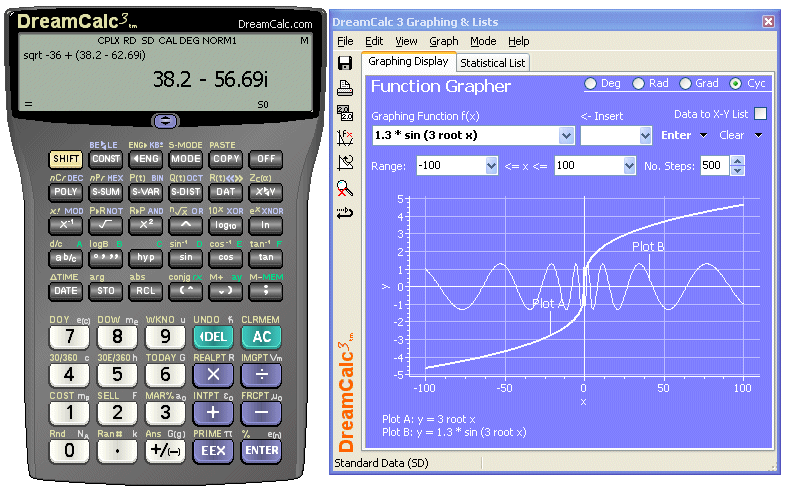786x491 pixels.
Task: Click the looping arrow icon in sidebar
Action: point(345,213)
